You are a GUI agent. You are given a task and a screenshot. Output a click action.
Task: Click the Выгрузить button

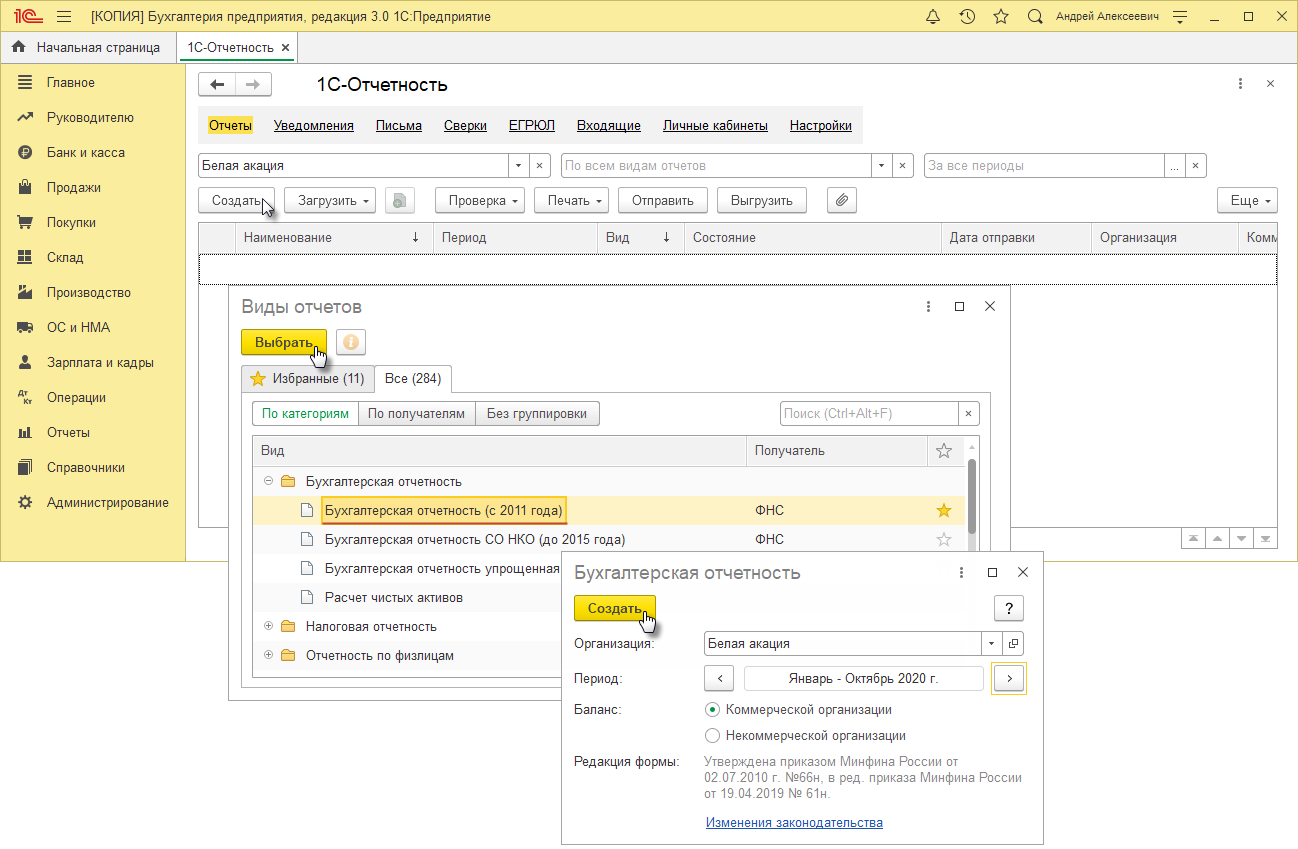pyautogui.click(x=762, y=200)
